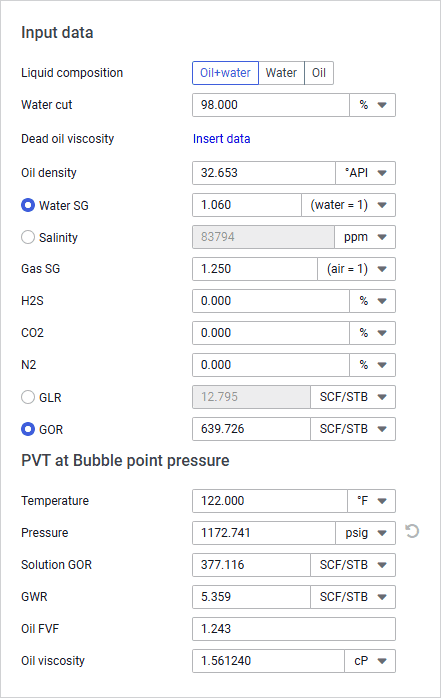Switch liquid composition to Water
441x698 pixels.
[x=281, y=73]
